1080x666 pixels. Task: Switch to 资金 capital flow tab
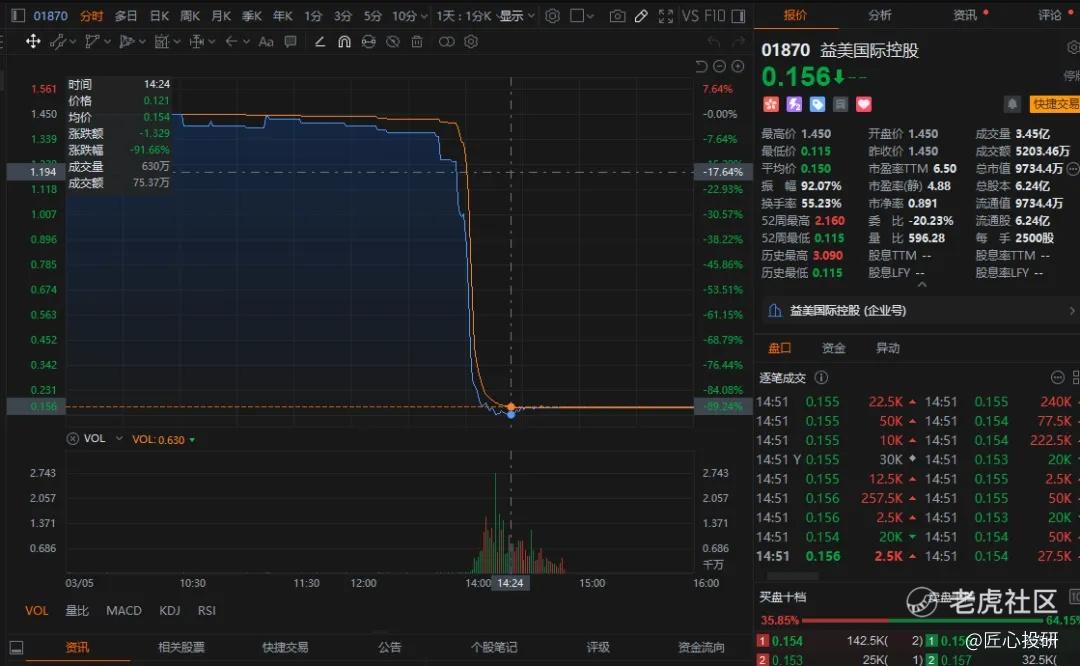click(x=833, y=348)
